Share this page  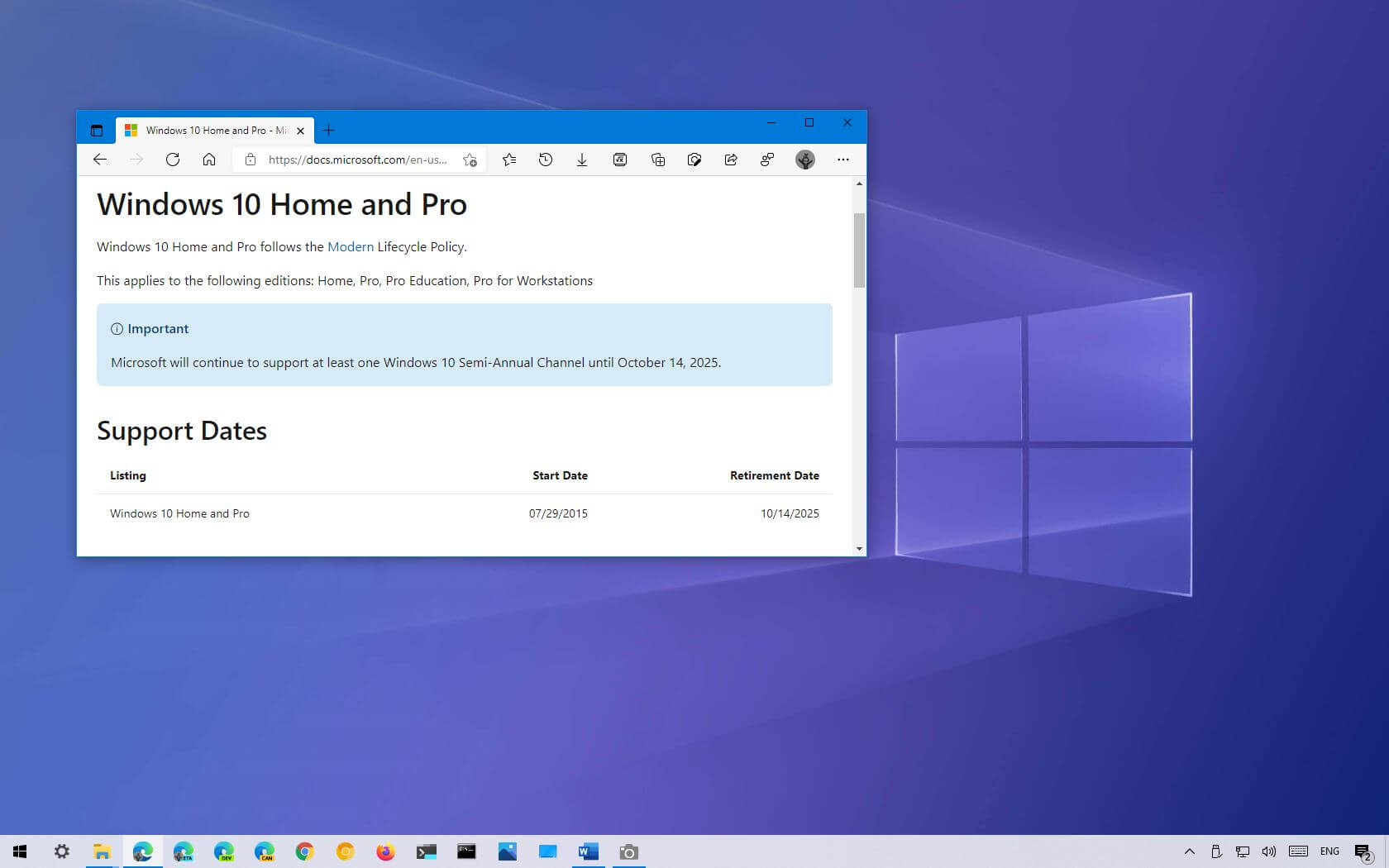(731, 160)
